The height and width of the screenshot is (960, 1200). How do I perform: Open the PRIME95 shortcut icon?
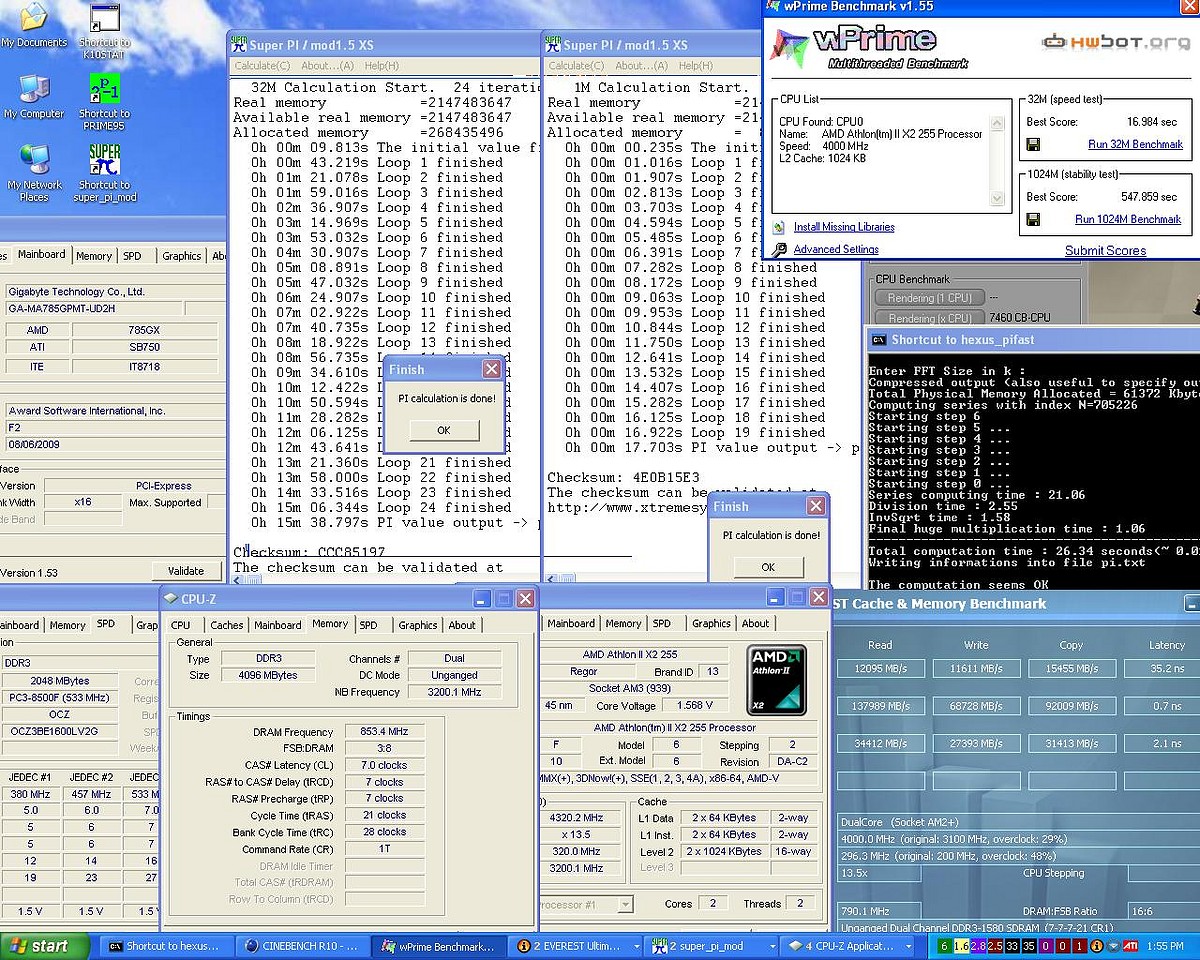pos(104,90)
